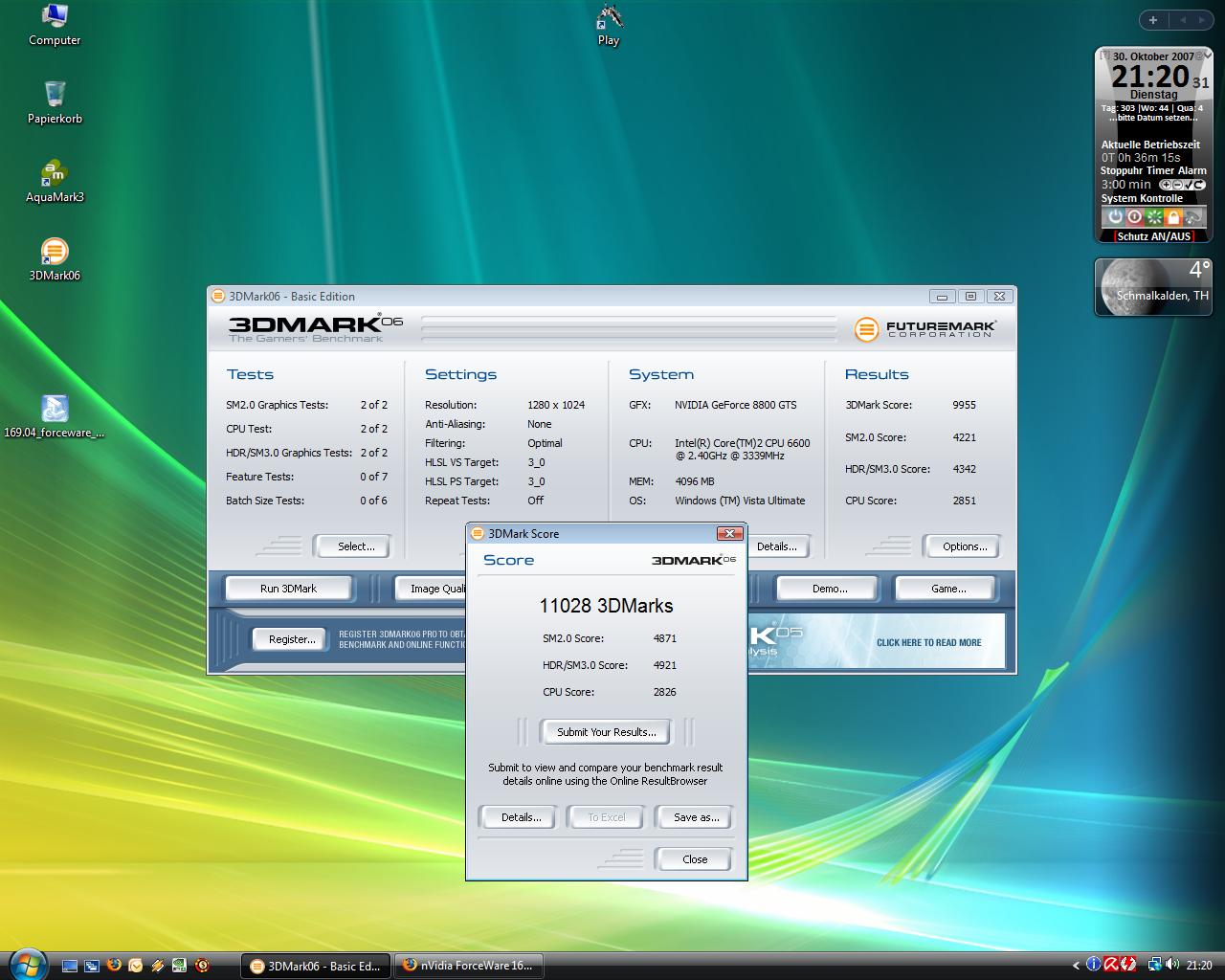Open the volume speaker tray icon
This screenshot has height=980, width=1225.
coord(1172,964)
